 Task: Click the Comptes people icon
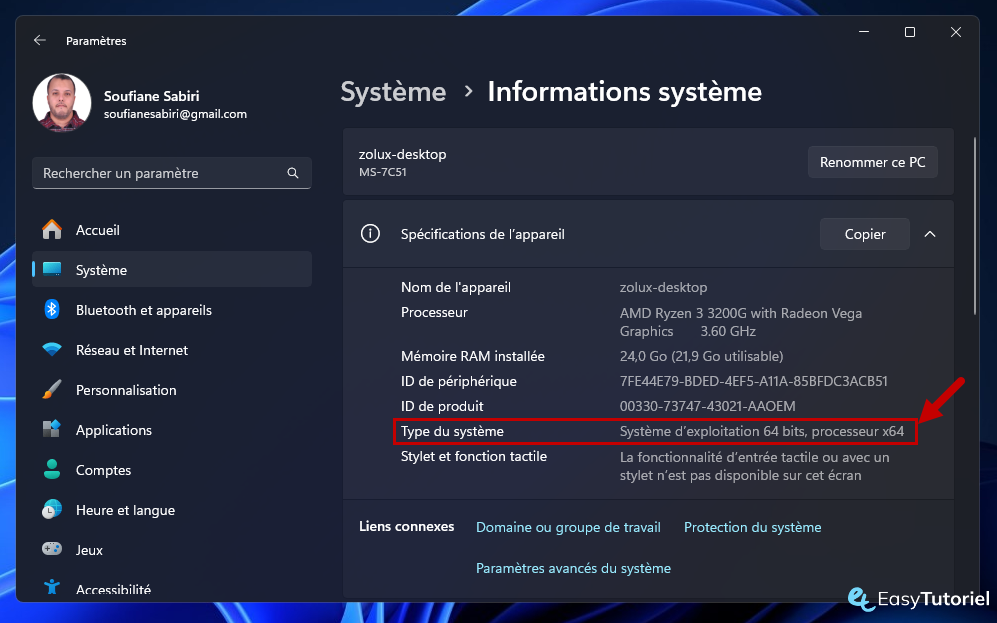(54, 470)
